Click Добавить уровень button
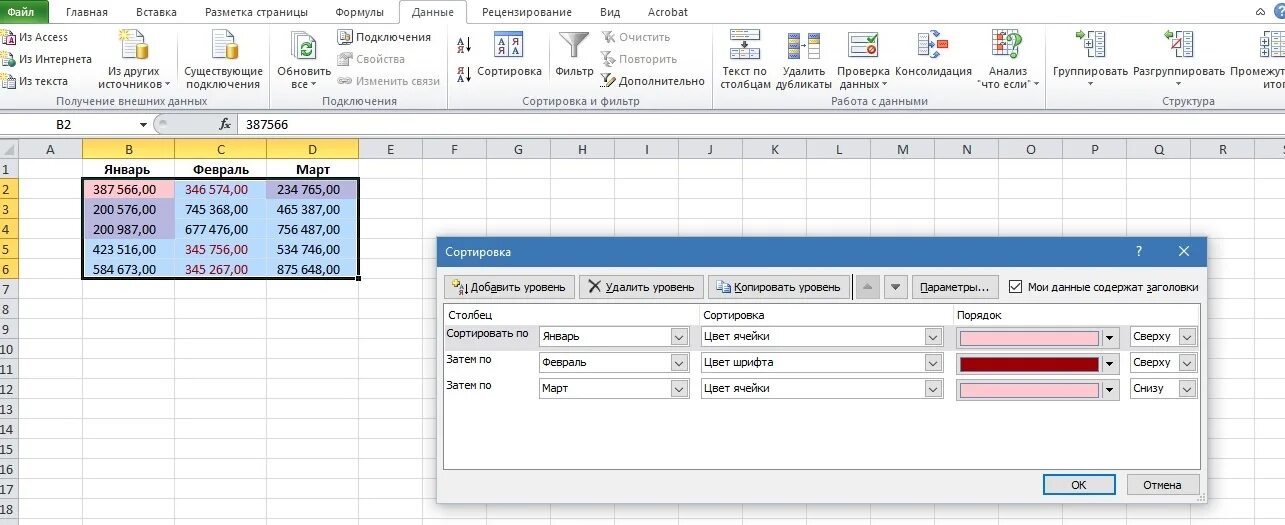This screenshot has width=1285, height=525. pyautogui.click(x=510, y=287)
